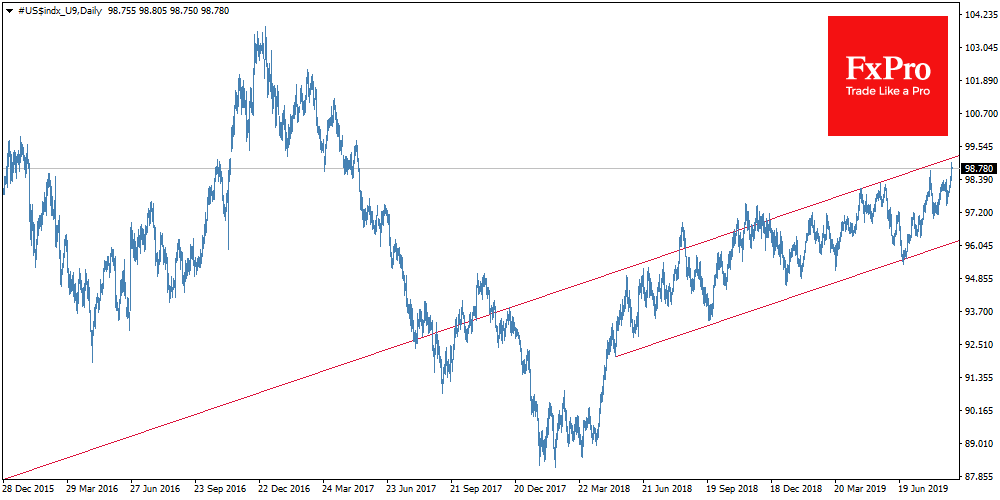Click the highlighted current price label 98.780
The width and height of the screenshot is (1000, 500).
pos(979,168)
